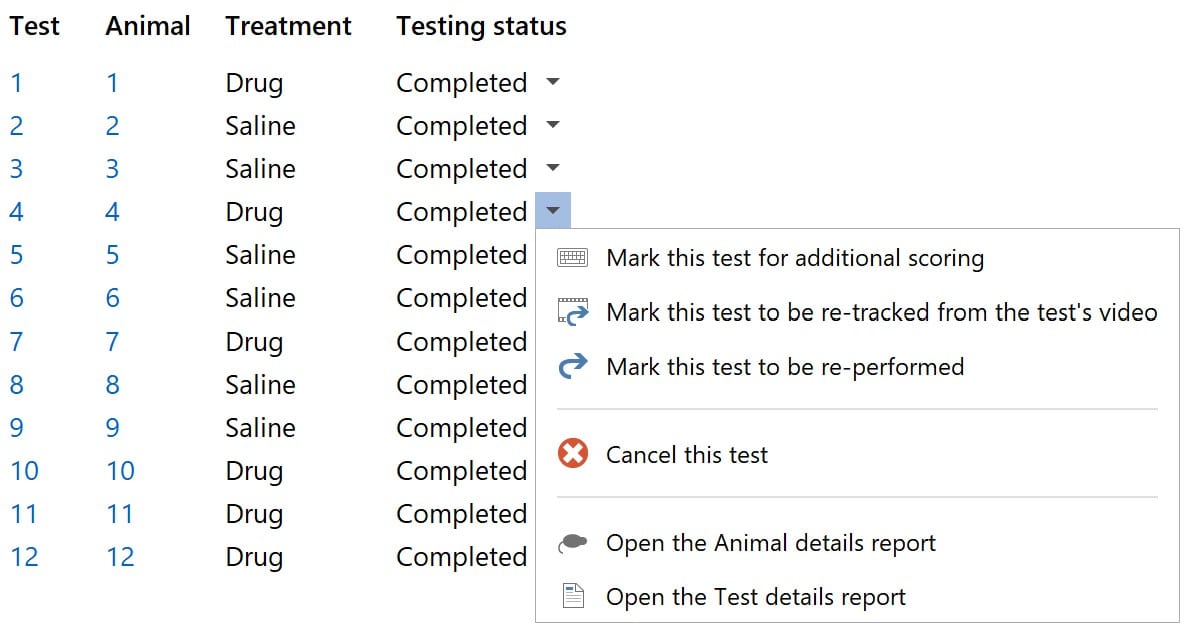This screenshot has width=1188, height=638.
Task: Choose Mark this test to be re-performed
Action: pos(785,367)
